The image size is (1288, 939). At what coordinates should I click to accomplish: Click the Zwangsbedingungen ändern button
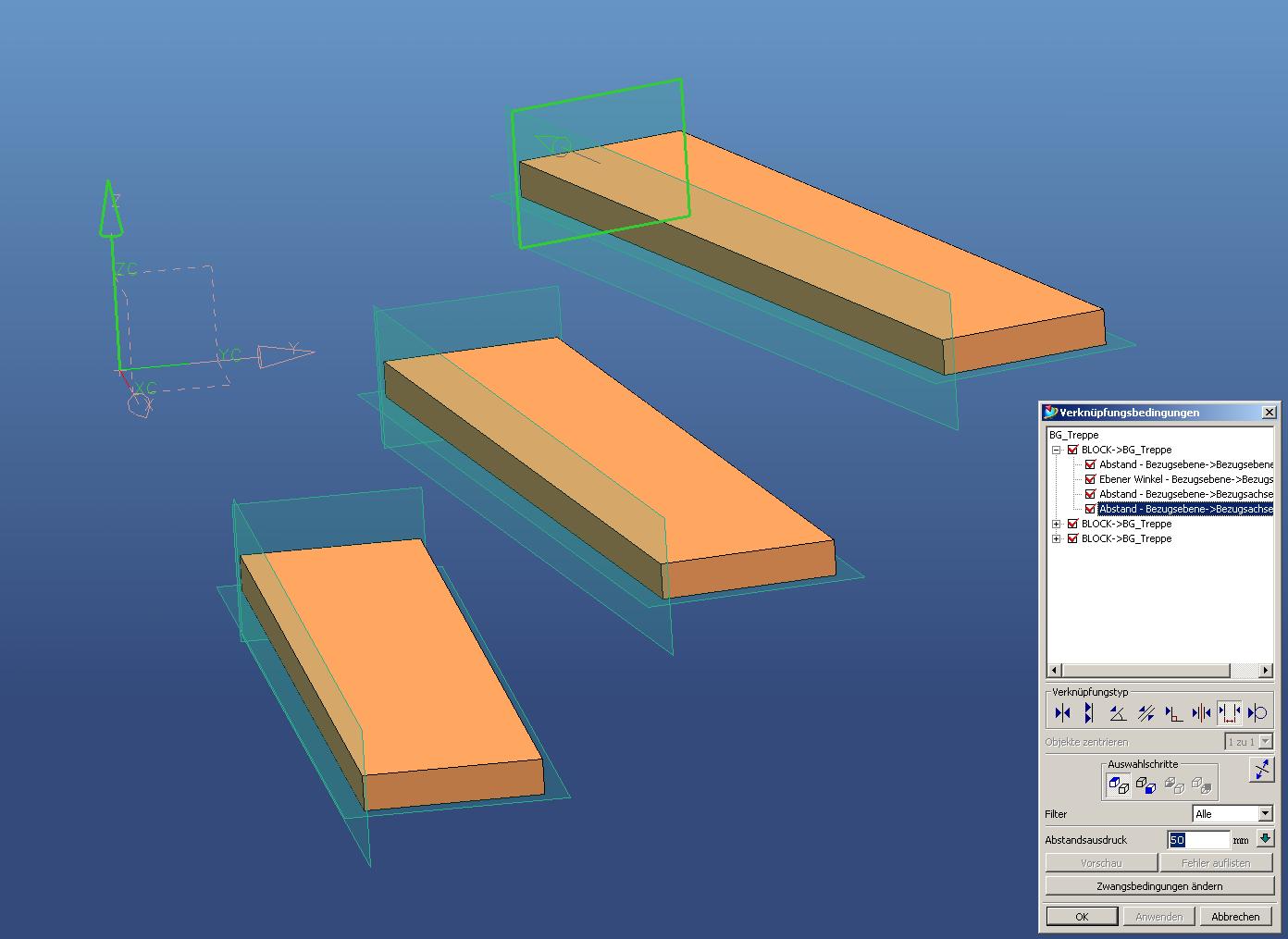(x=1159, y=886)
